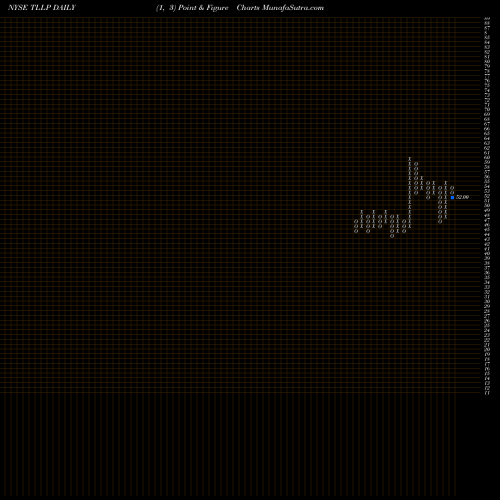Click the topmost X of the tallest column
The image size is (500, 500).
click(x=410, y=159)
